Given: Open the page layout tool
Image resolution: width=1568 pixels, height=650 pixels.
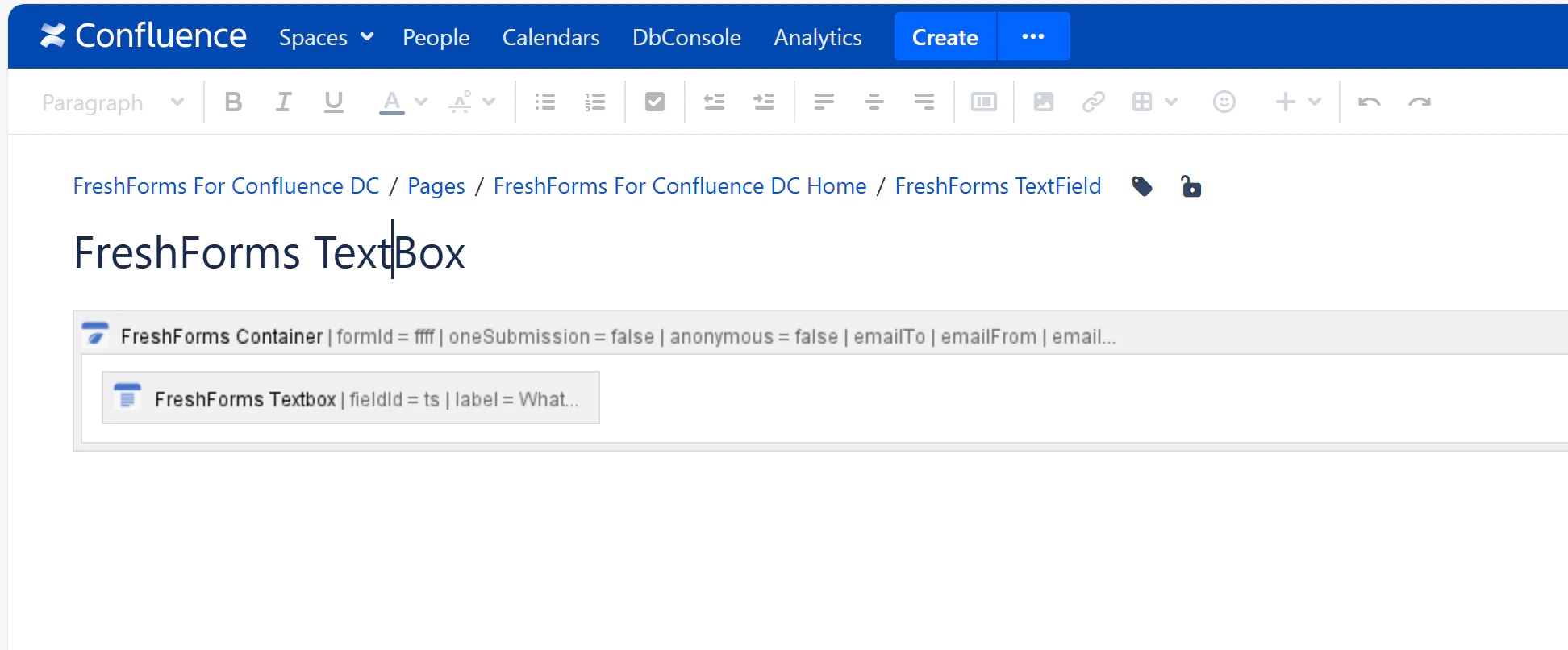Looking at the screenshot, I should point(983,101).
